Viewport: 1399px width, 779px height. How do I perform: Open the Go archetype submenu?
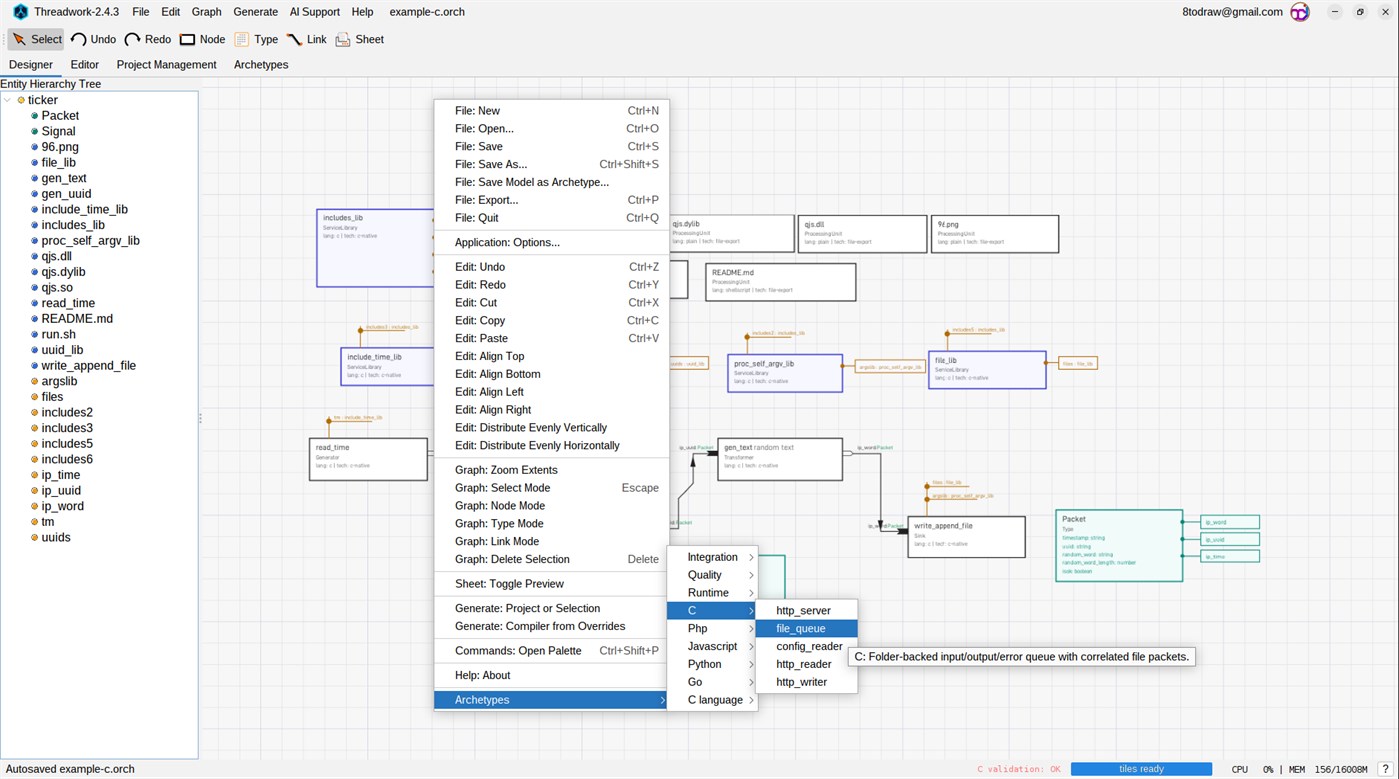pos(712,683)
